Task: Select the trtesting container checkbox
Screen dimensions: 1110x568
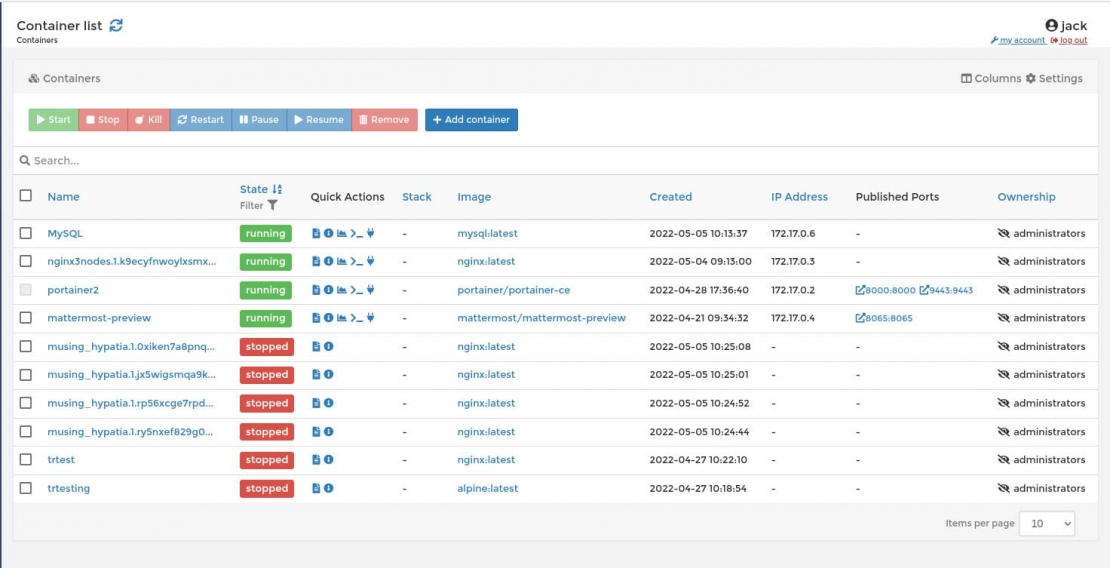Action: pyautogui.click(x=26, y=488)
